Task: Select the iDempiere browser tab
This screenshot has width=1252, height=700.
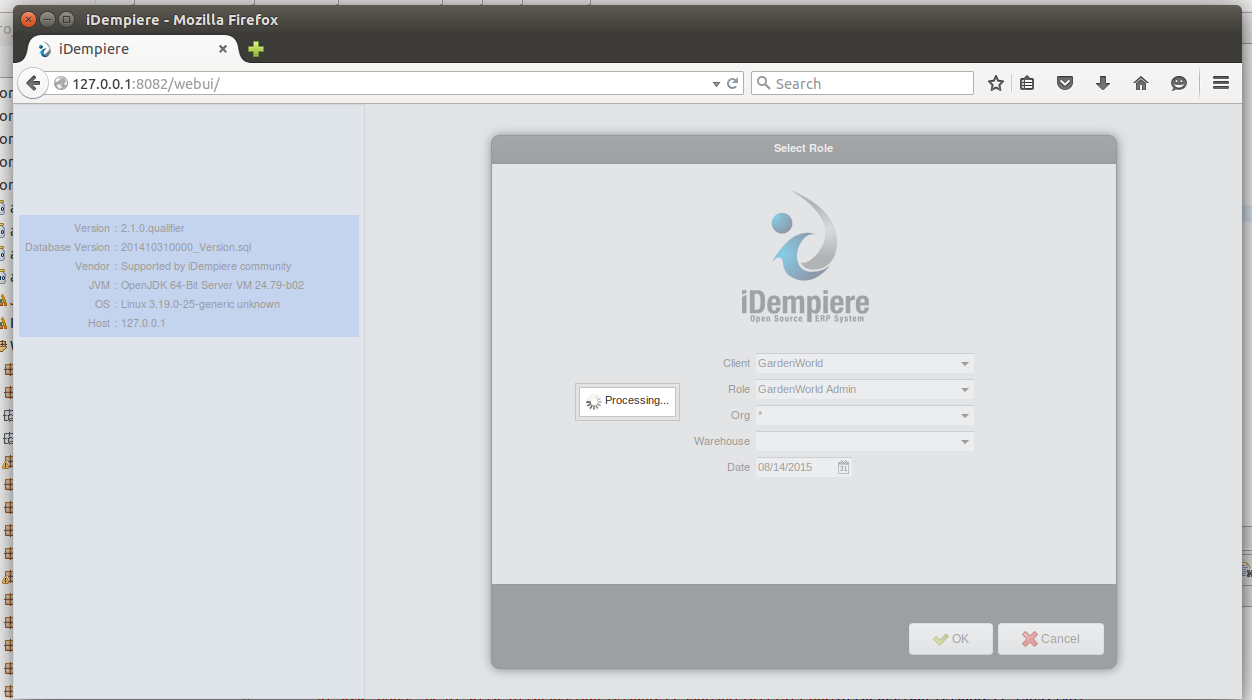Action: 133,49
